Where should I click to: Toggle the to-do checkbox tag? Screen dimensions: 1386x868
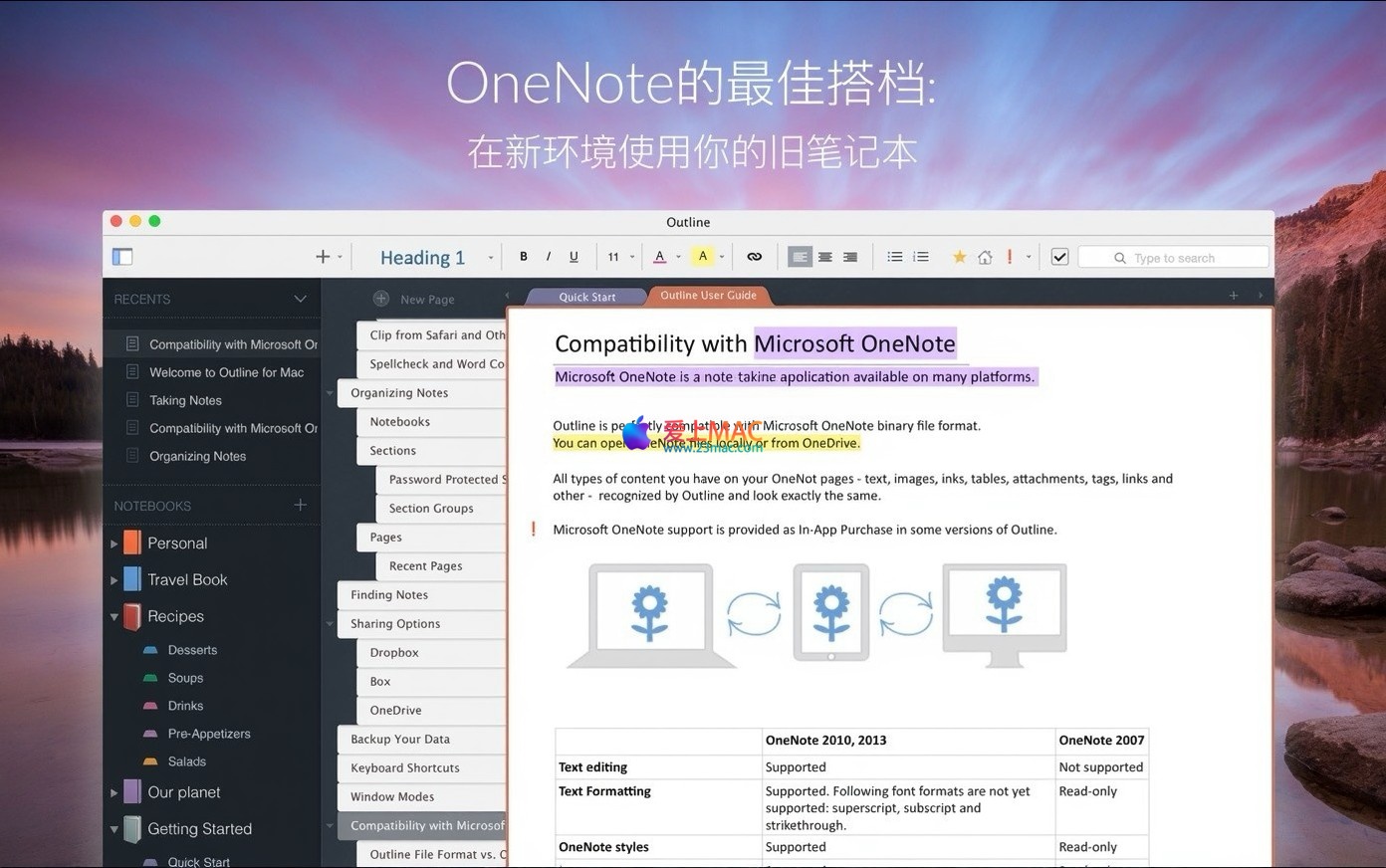[x=1059, y=257]
